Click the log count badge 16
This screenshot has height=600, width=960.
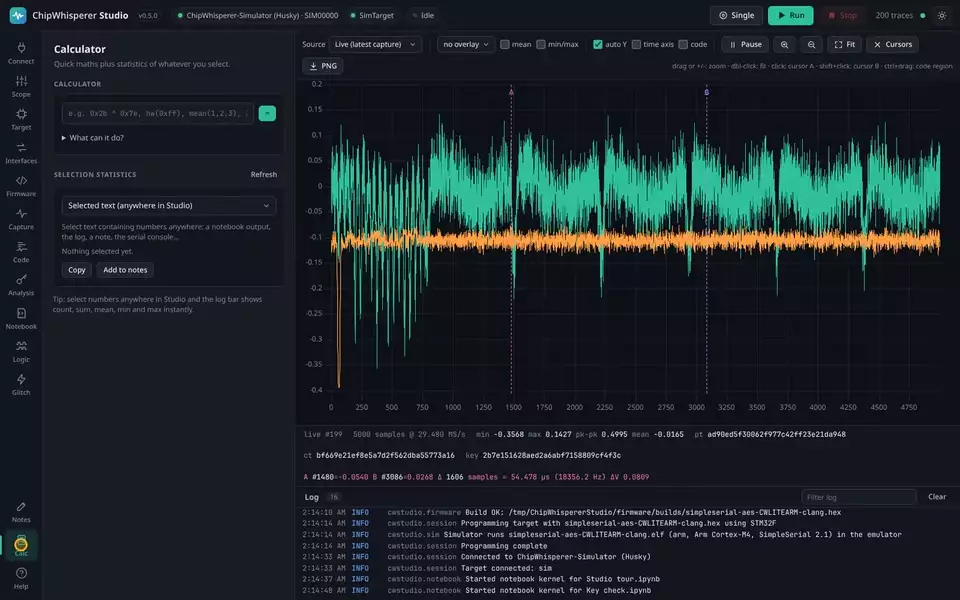pos(333,497)
